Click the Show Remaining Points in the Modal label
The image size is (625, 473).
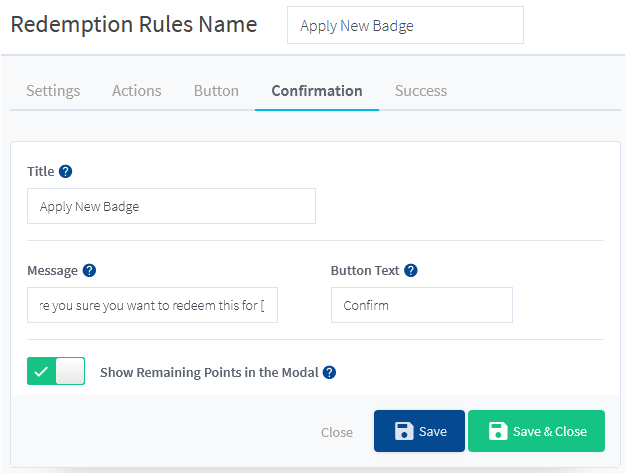coord(209,373)
